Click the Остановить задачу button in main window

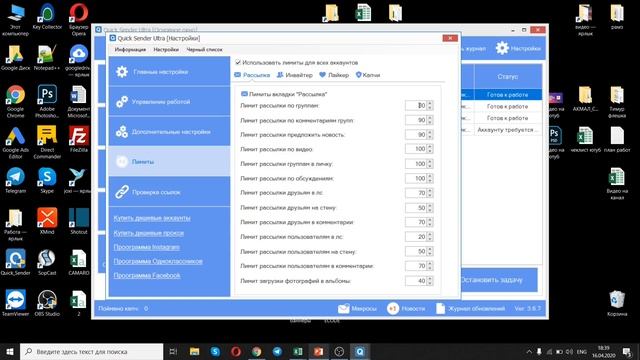[499, 280]
